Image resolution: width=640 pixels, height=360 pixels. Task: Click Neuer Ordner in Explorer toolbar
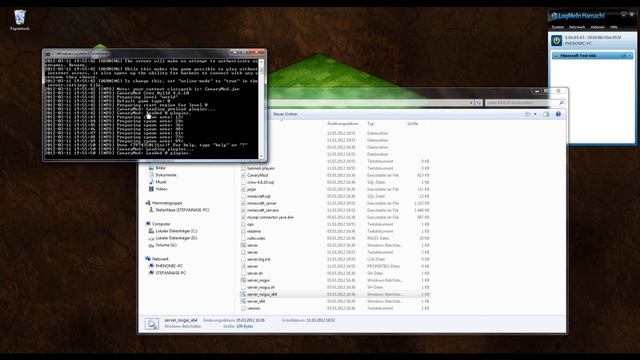coord(285,114)
